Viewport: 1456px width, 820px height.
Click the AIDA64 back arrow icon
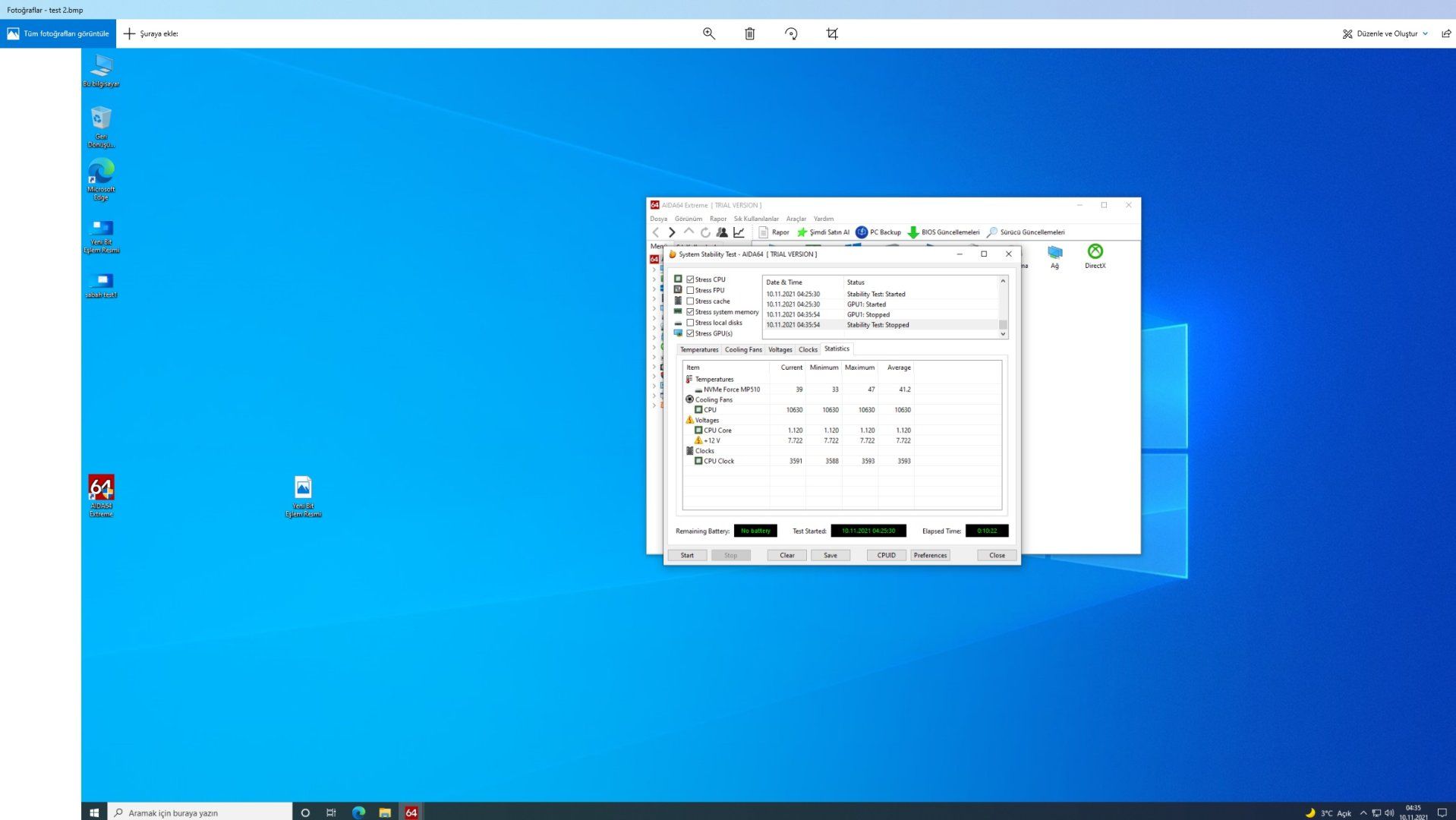coord(656,232)
